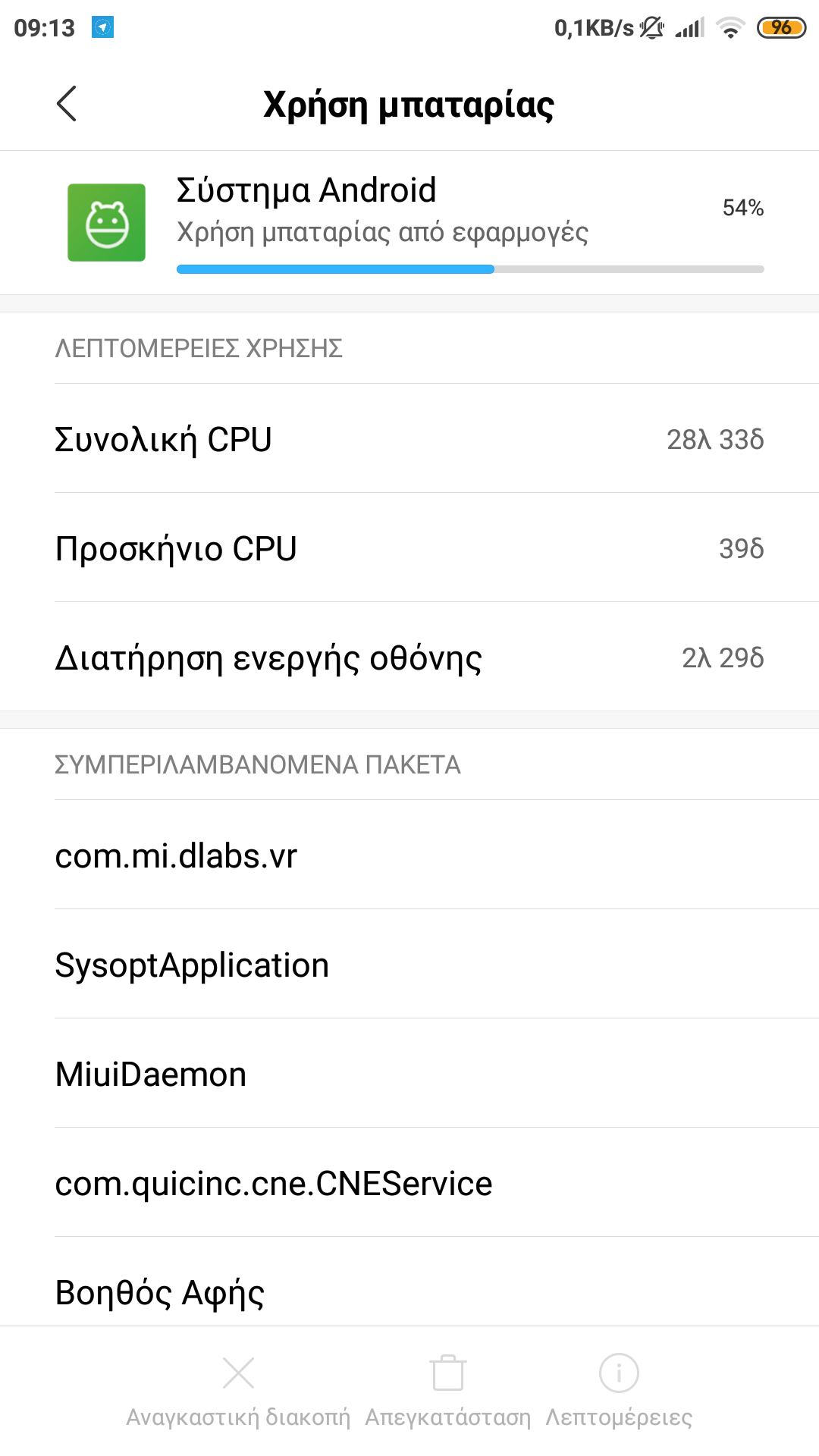Open the com.mi.dlabs.vr package
Screen dimensions: 819x1456
tap(409, 855)
